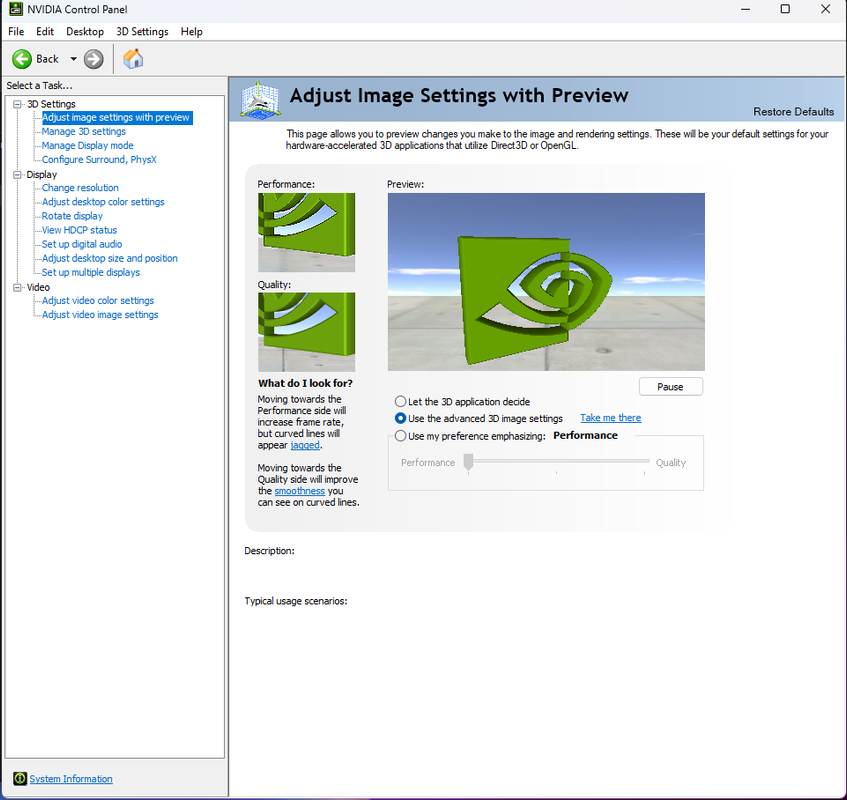Click the Display tree label

pyautogui.click(x=42, y=174)
